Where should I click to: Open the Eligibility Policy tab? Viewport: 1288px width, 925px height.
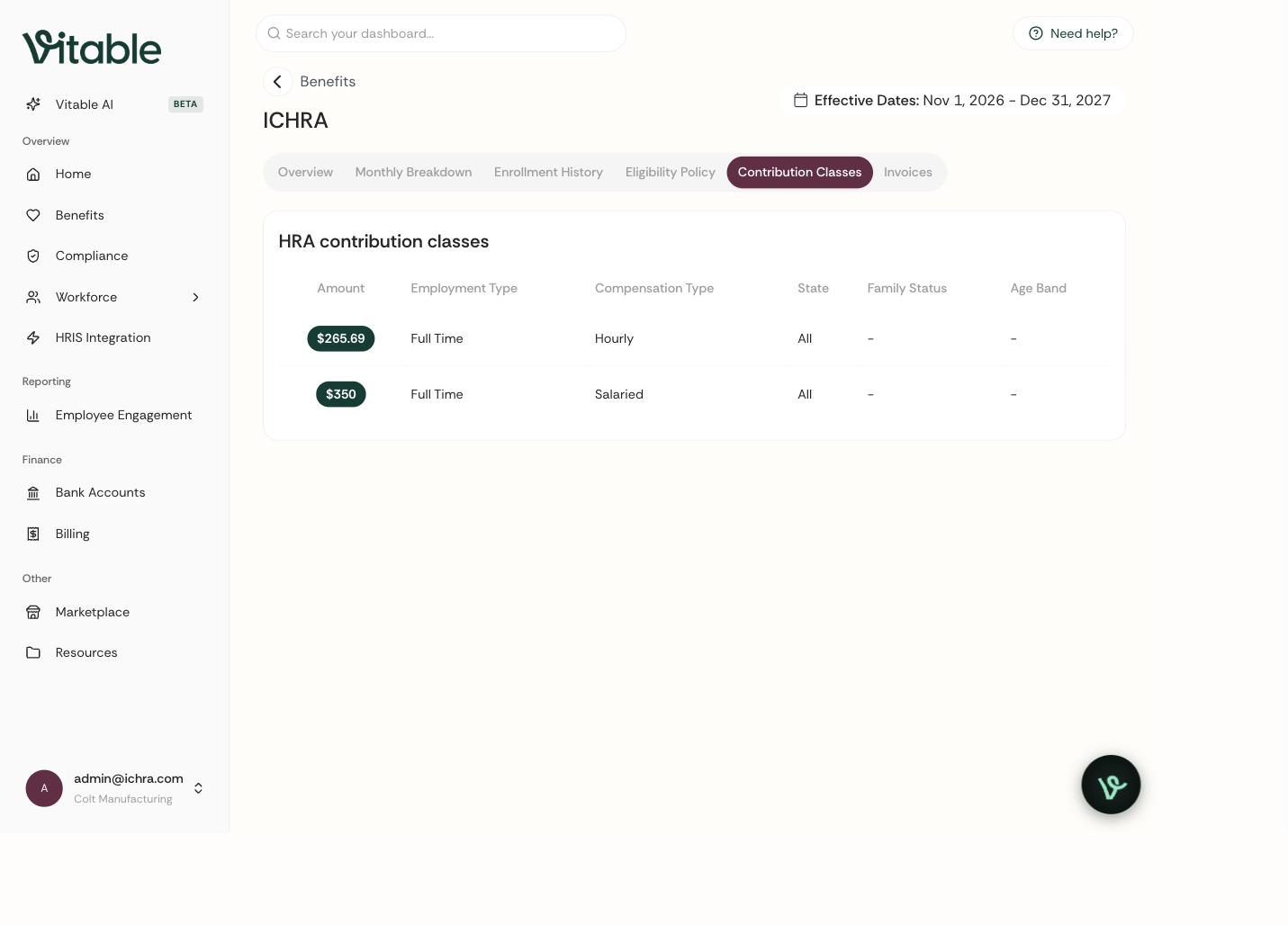click(671, 172)
